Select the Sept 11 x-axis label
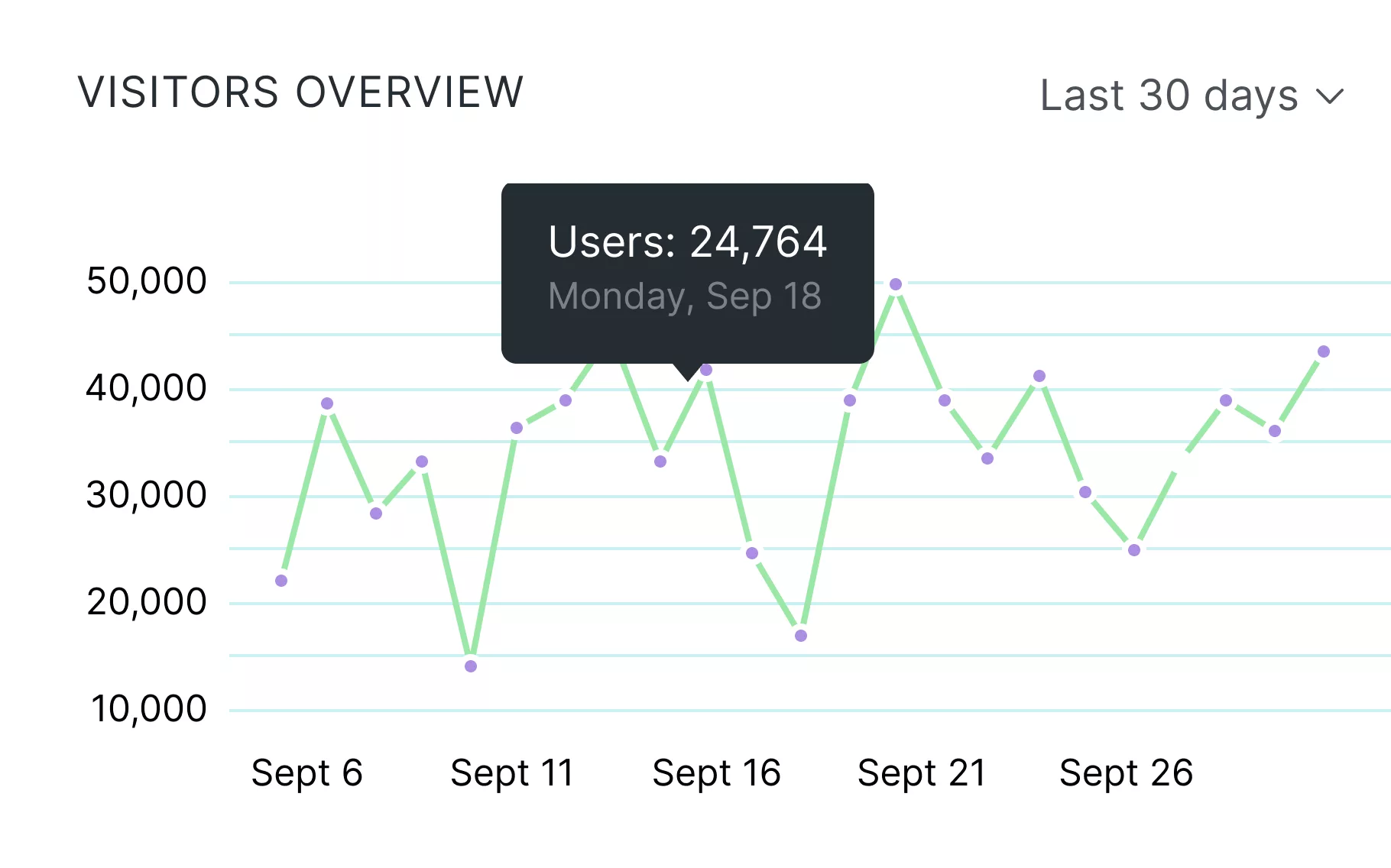This screenshot has height=868, width=1391. coord(512,772)
